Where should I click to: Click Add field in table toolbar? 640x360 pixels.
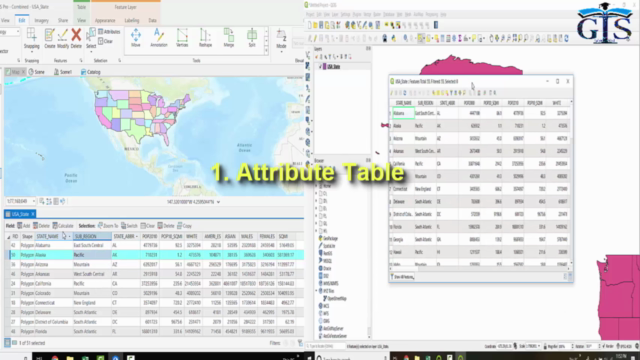tap(24, 226)
